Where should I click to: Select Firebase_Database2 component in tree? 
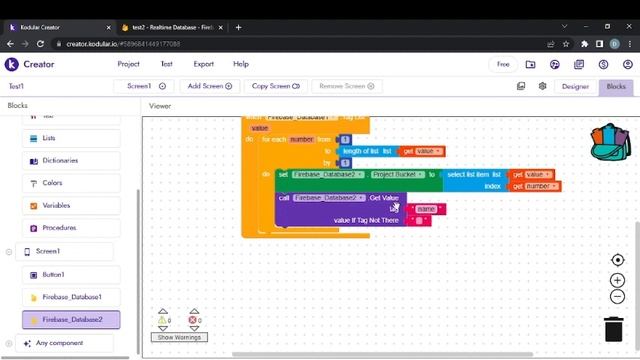coord(71,320)
